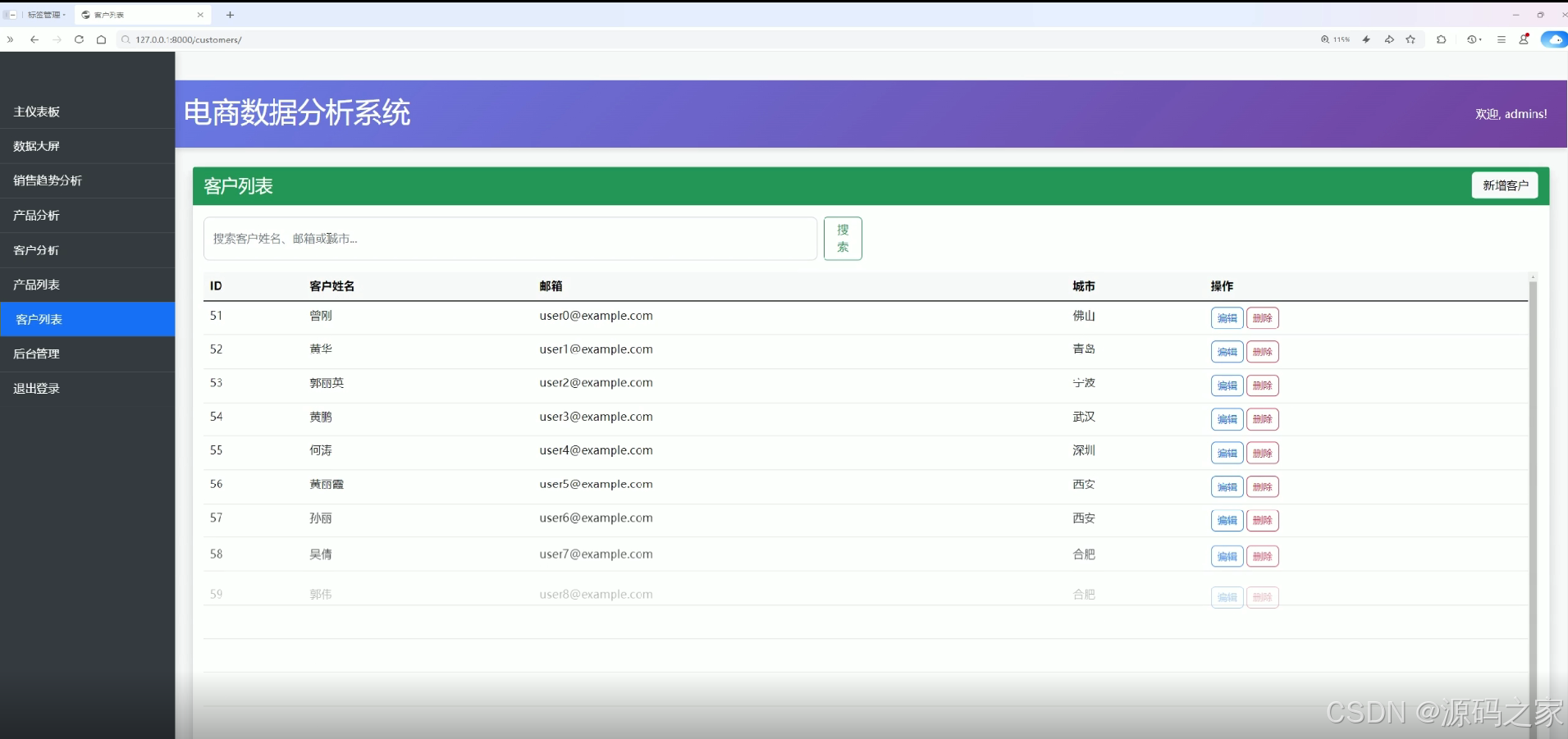Open a new tab with plus icon

[x=230, y=15]
